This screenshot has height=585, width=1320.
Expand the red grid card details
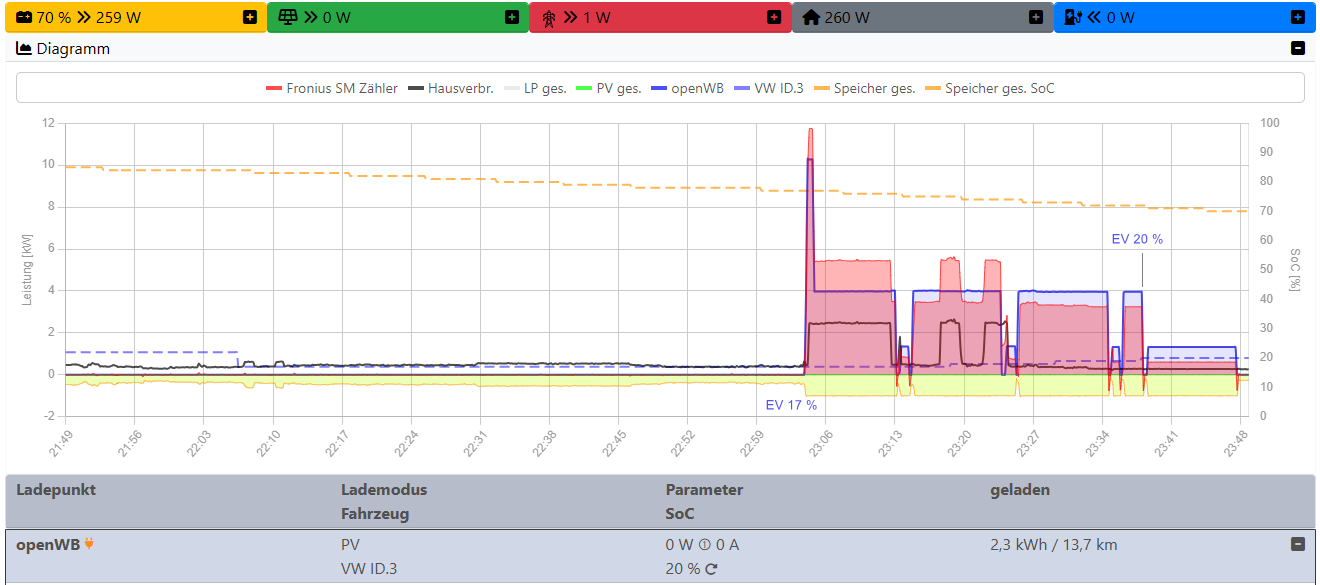[x=774, y=17]
